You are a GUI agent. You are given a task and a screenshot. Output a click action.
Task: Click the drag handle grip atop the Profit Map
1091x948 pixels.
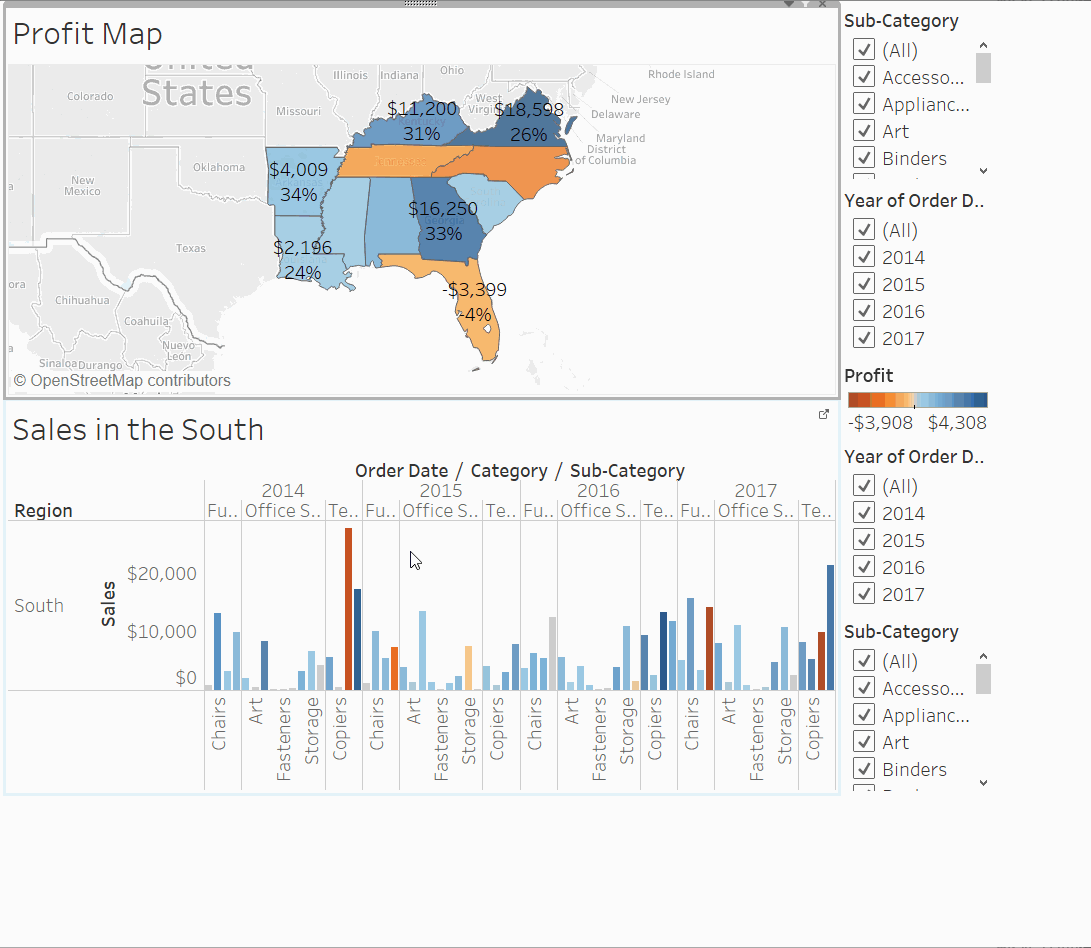point(421,4)
